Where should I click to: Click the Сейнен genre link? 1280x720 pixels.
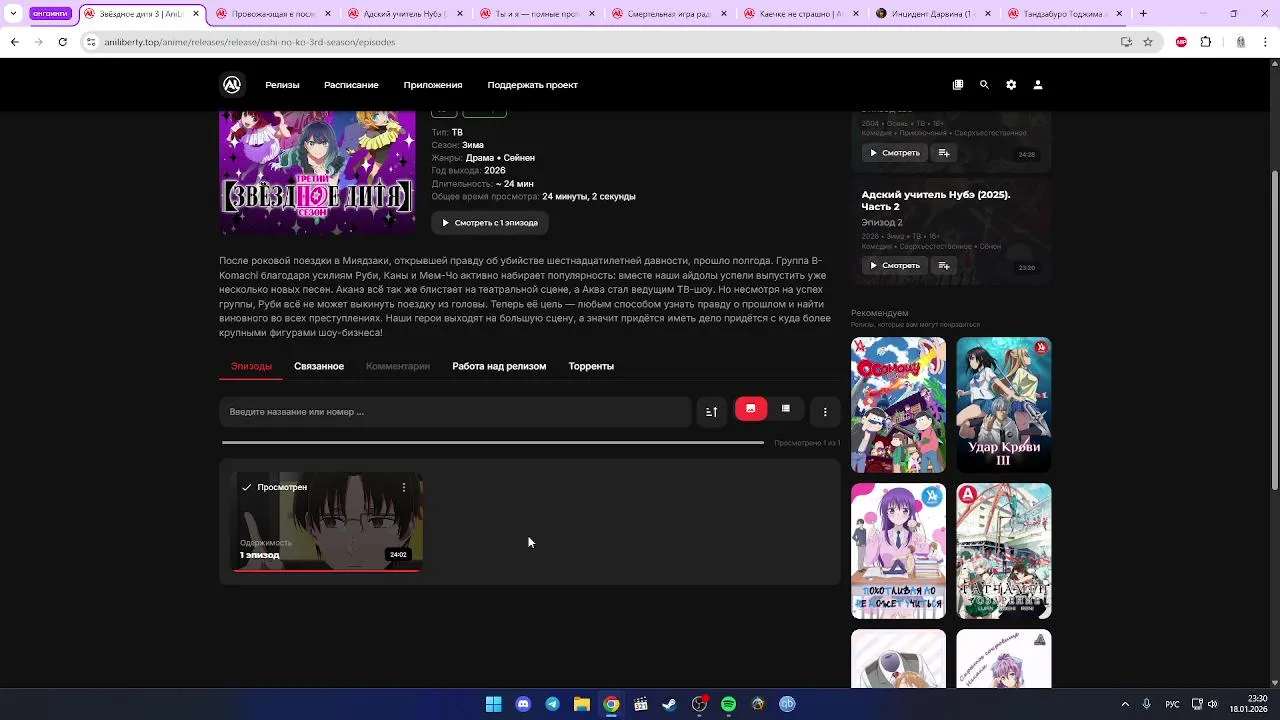(519, 158)
